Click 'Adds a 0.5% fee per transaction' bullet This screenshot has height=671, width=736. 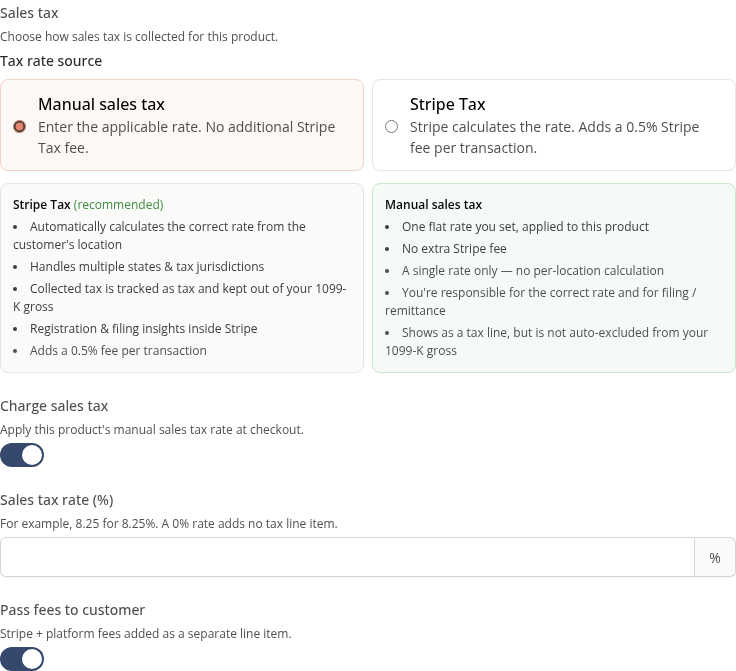[118, 351]
